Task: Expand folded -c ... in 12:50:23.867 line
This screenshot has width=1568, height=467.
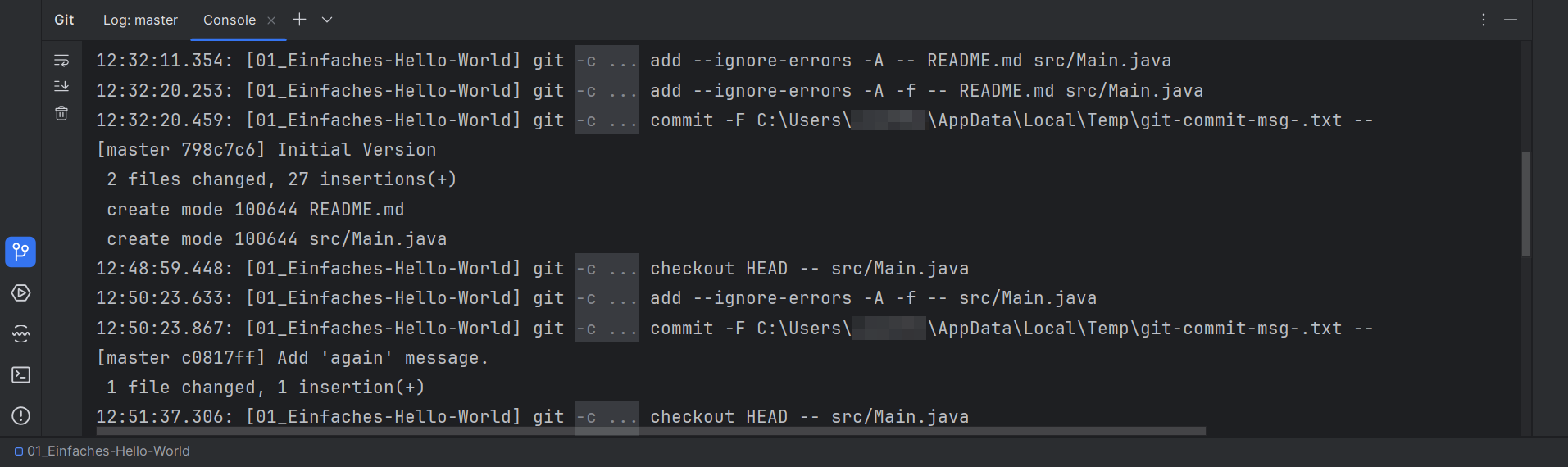Action: (x=607, y=328)
